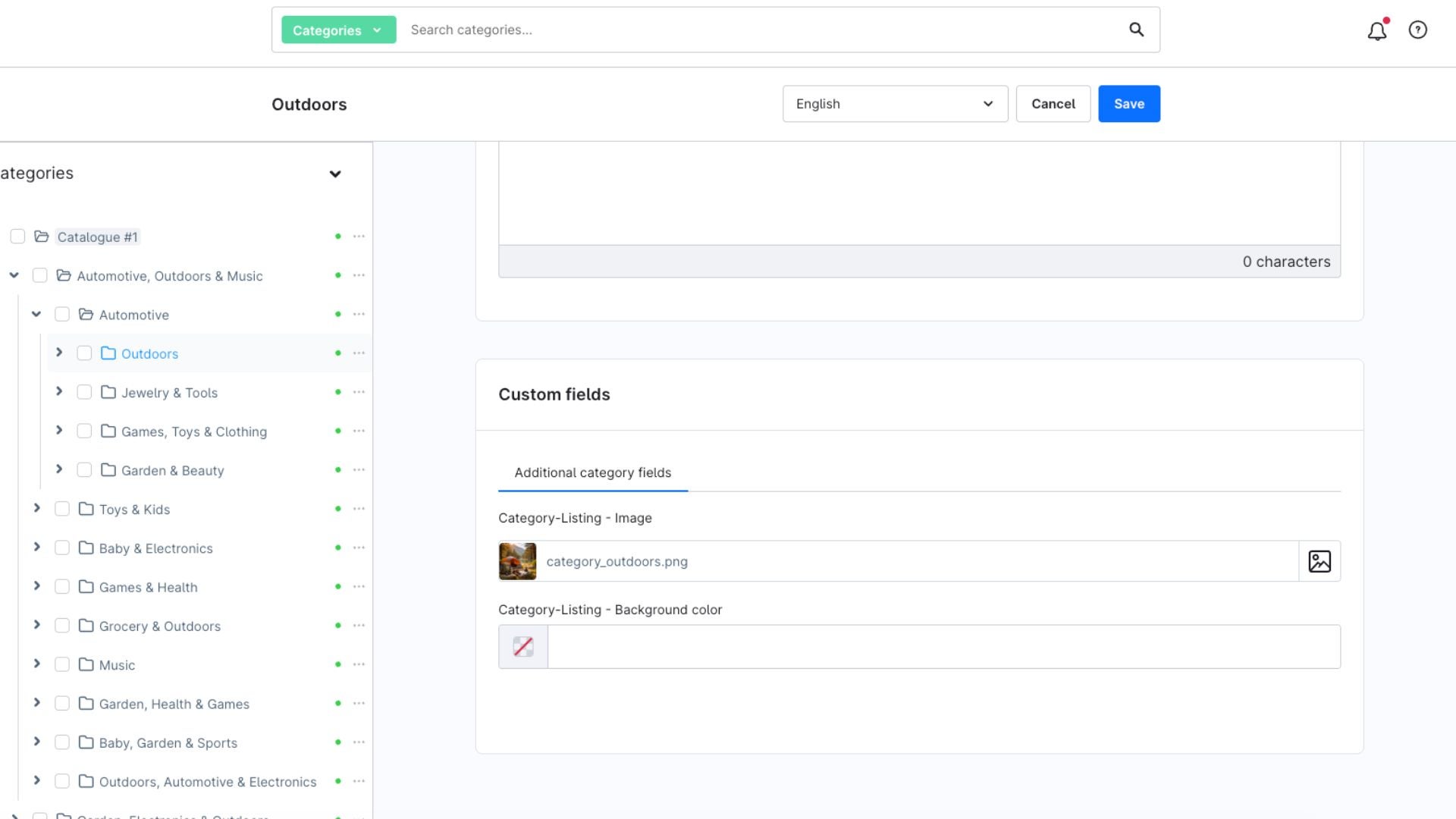
Task: Open the background color swatch picker
Action: point(523,647)
